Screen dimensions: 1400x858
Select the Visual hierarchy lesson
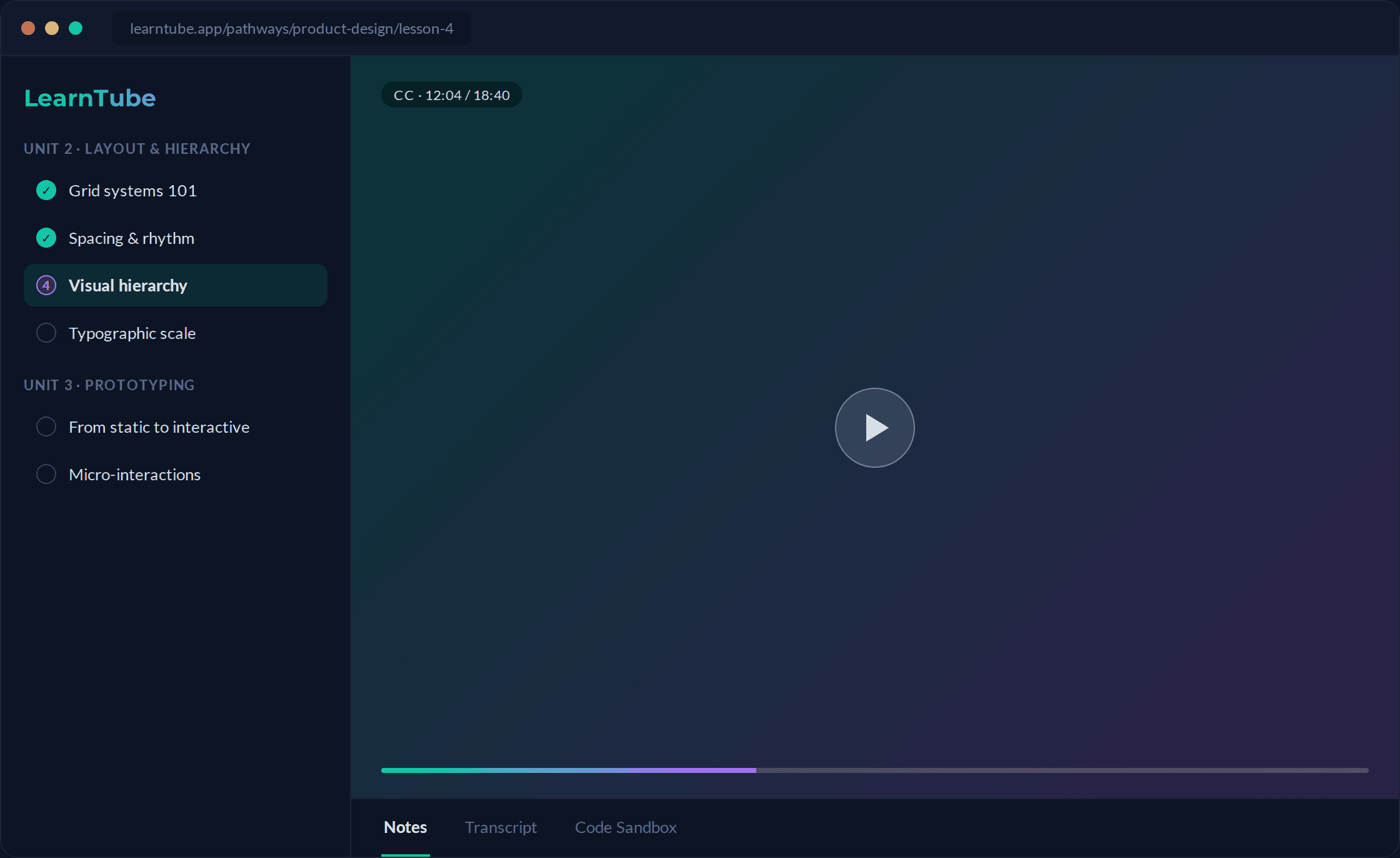(176, 285)
